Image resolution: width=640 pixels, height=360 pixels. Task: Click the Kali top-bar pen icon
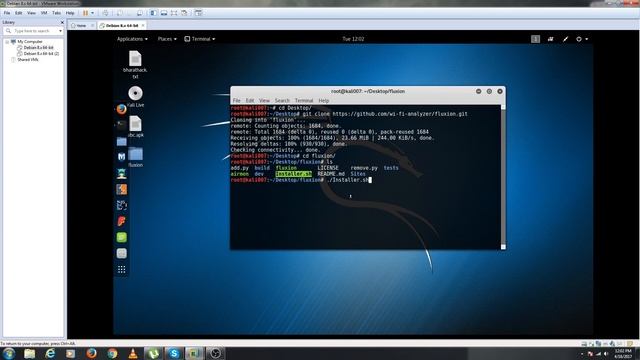coord(565,39)
